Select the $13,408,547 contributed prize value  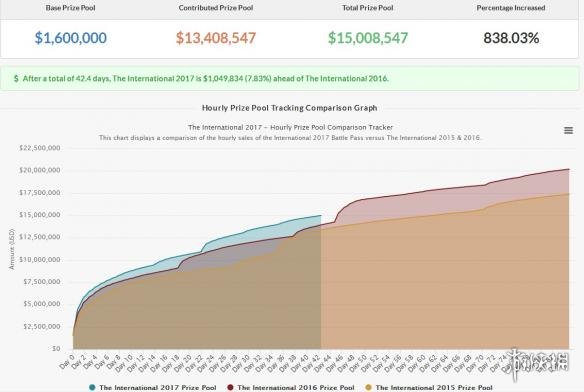coord(216,38)
